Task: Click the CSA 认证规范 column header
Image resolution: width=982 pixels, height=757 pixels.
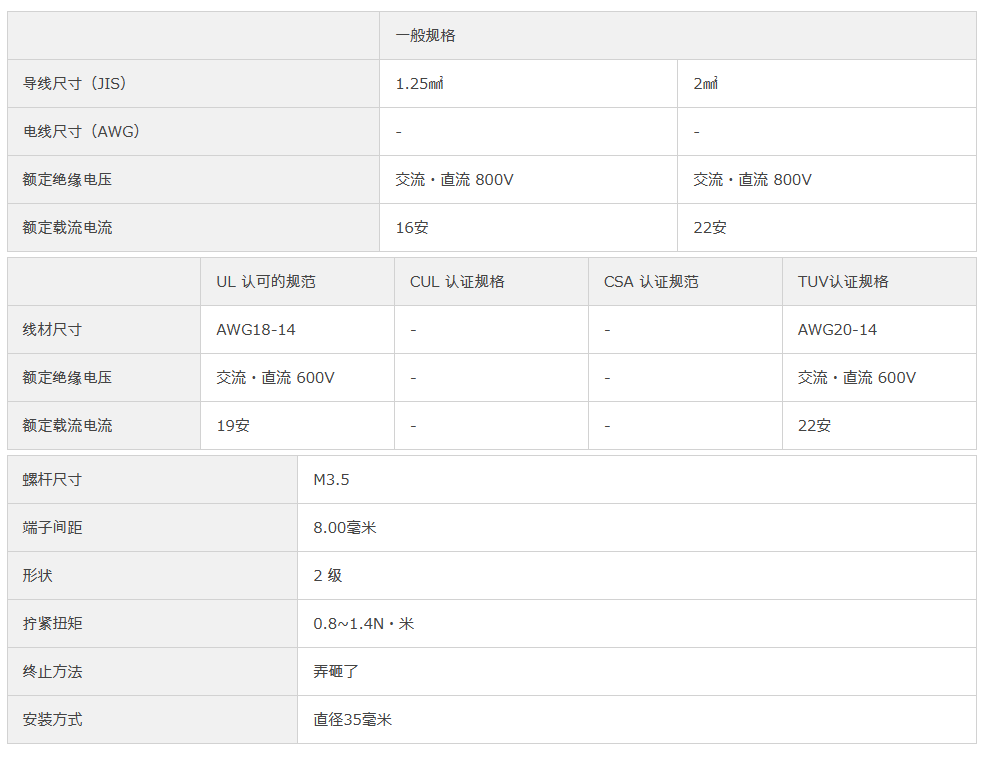Action: [651, 282]
